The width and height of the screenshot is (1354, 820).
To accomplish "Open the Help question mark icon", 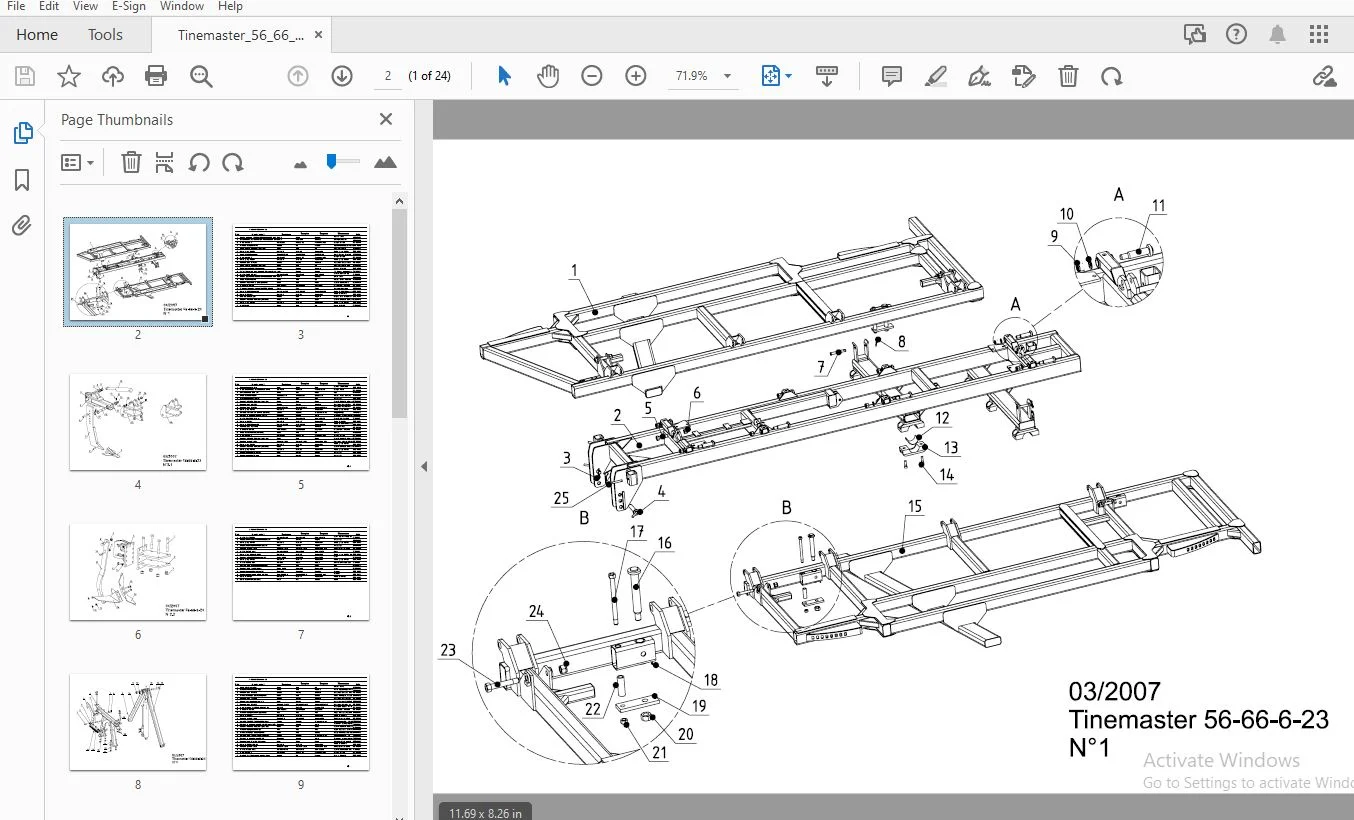I will tap(1236, 34).
